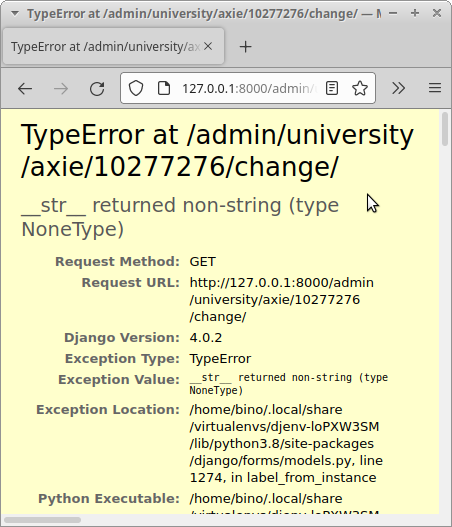Click the 'Request Method:' label
The height and width of the screenshot is (527, 452).
point(117,262)
